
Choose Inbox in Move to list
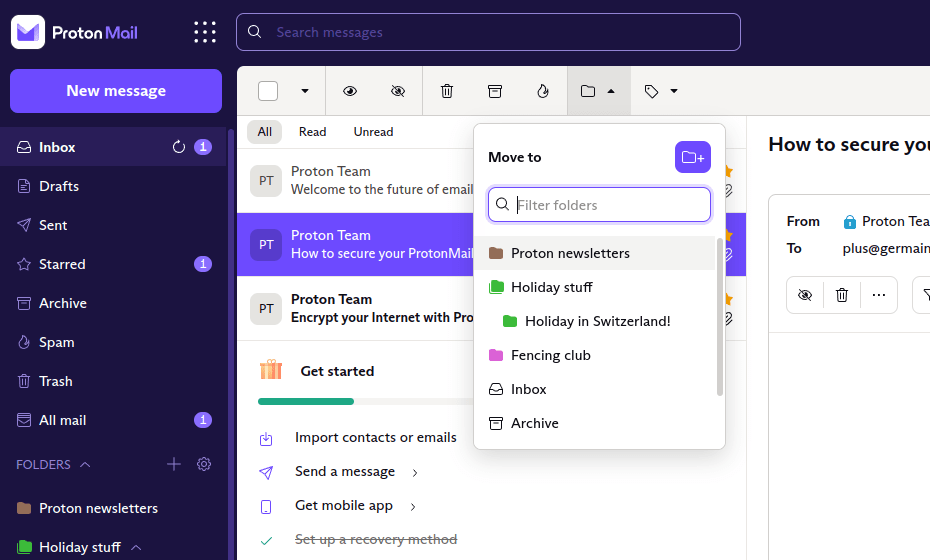click(595, 389)
